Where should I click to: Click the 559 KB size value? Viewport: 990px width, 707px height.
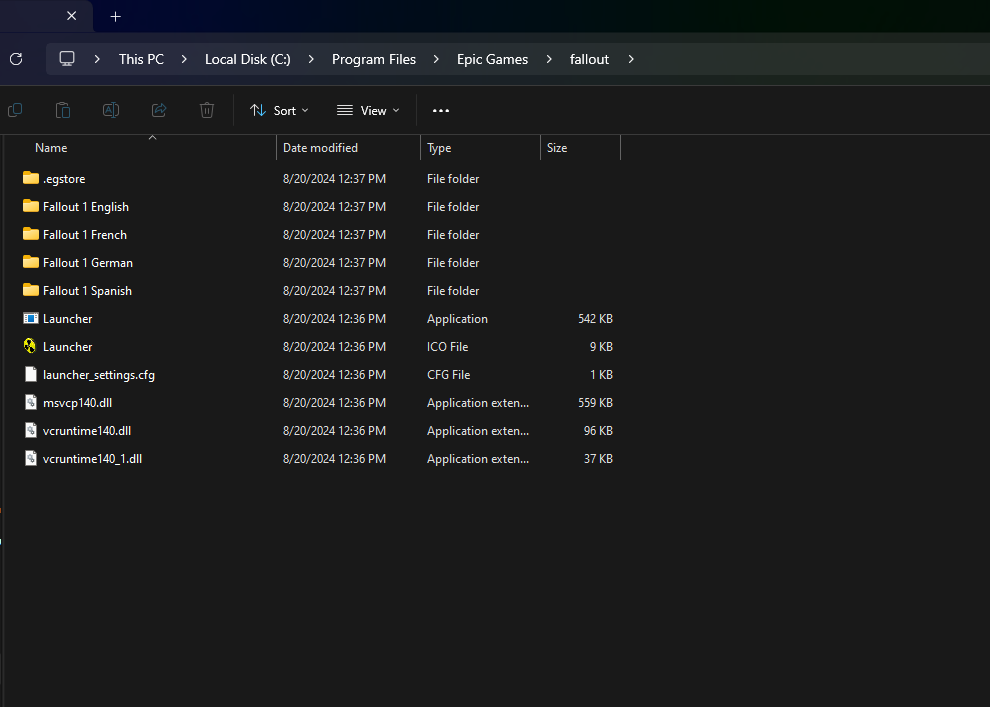[595, 403]
